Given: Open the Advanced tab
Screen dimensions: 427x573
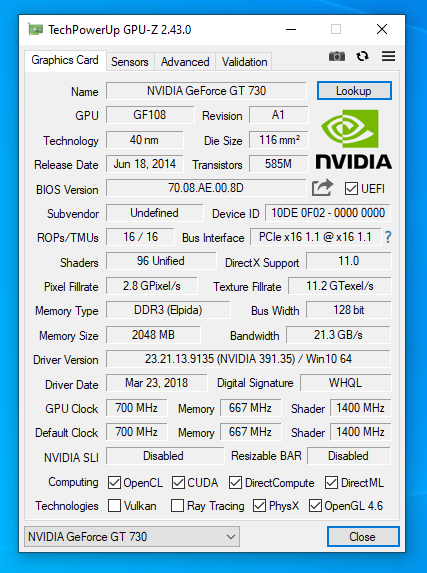Looking at the screenshot, I should pos(185,62).
